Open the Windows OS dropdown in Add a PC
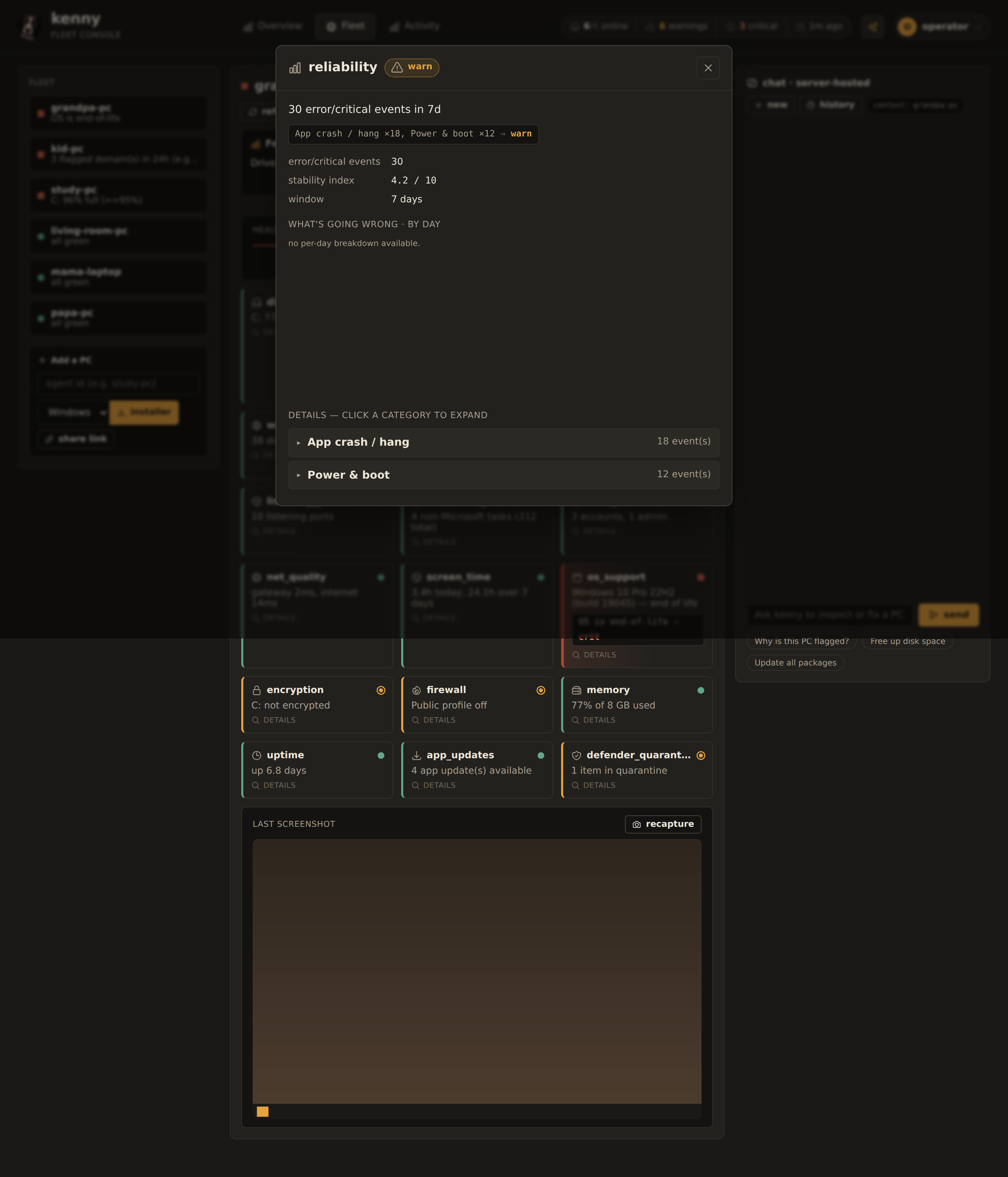 [73, 412]
